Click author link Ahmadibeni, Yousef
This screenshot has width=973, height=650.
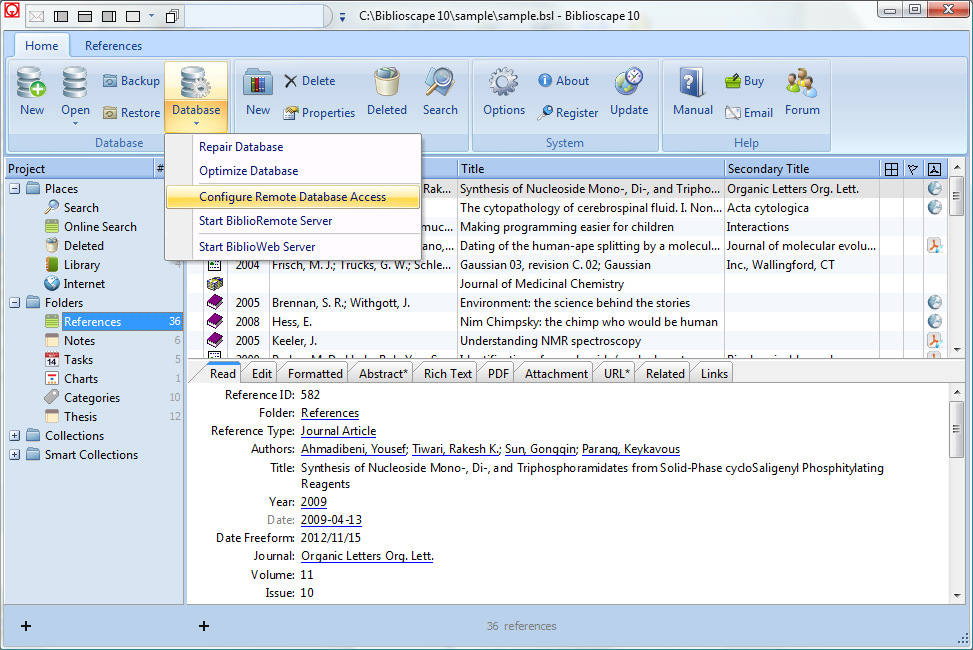(353, 449)
